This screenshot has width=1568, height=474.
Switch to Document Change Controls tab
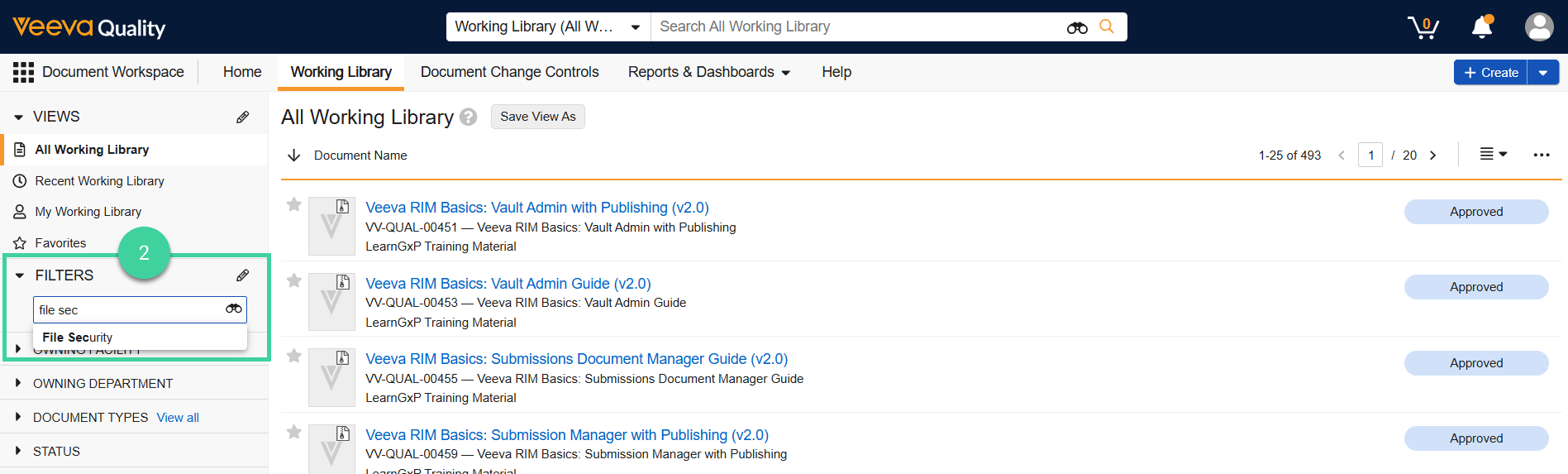click(x=509, y=72)
